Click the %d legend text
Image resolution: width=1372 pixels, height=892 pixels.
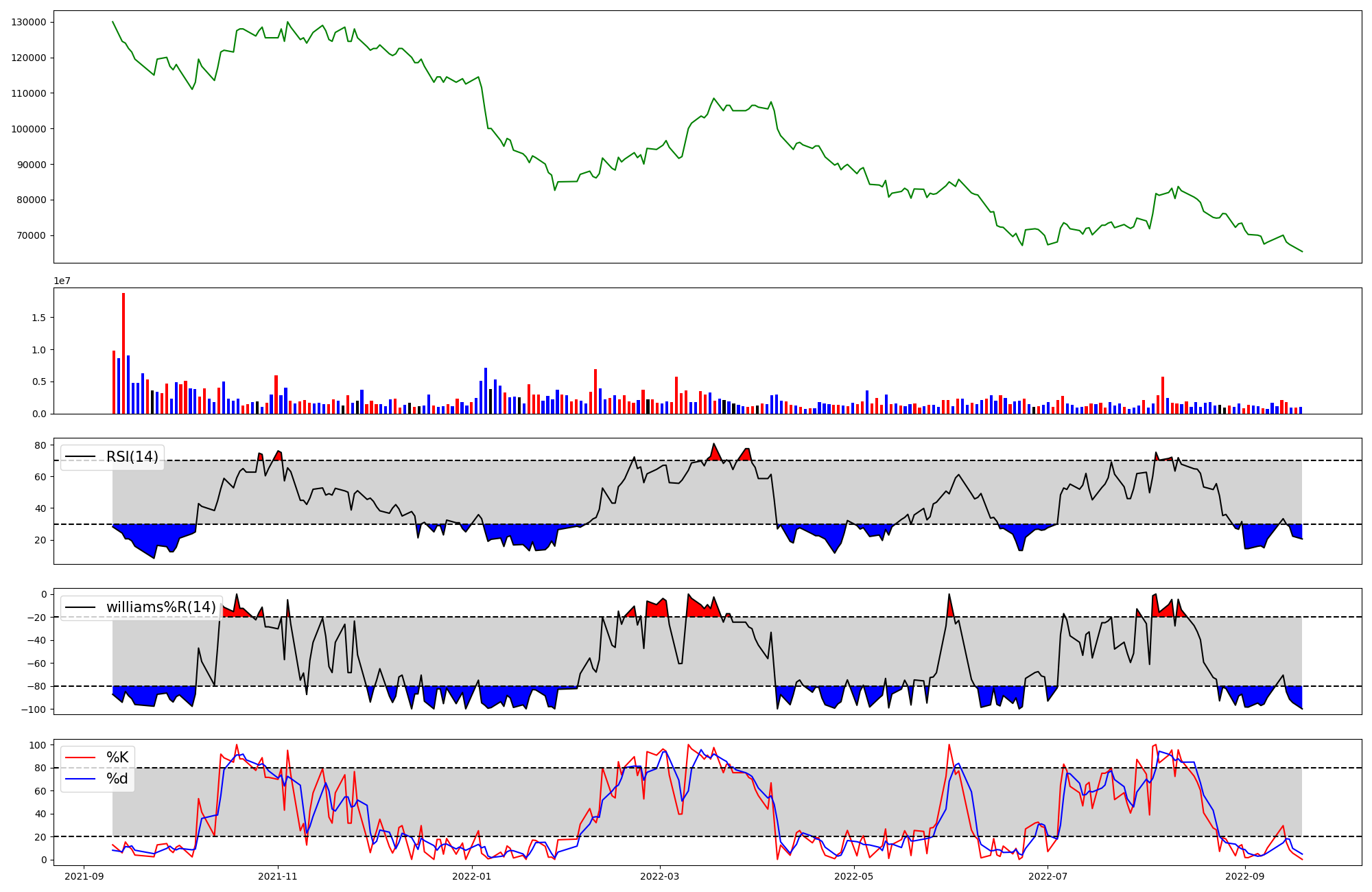[117, 779]
